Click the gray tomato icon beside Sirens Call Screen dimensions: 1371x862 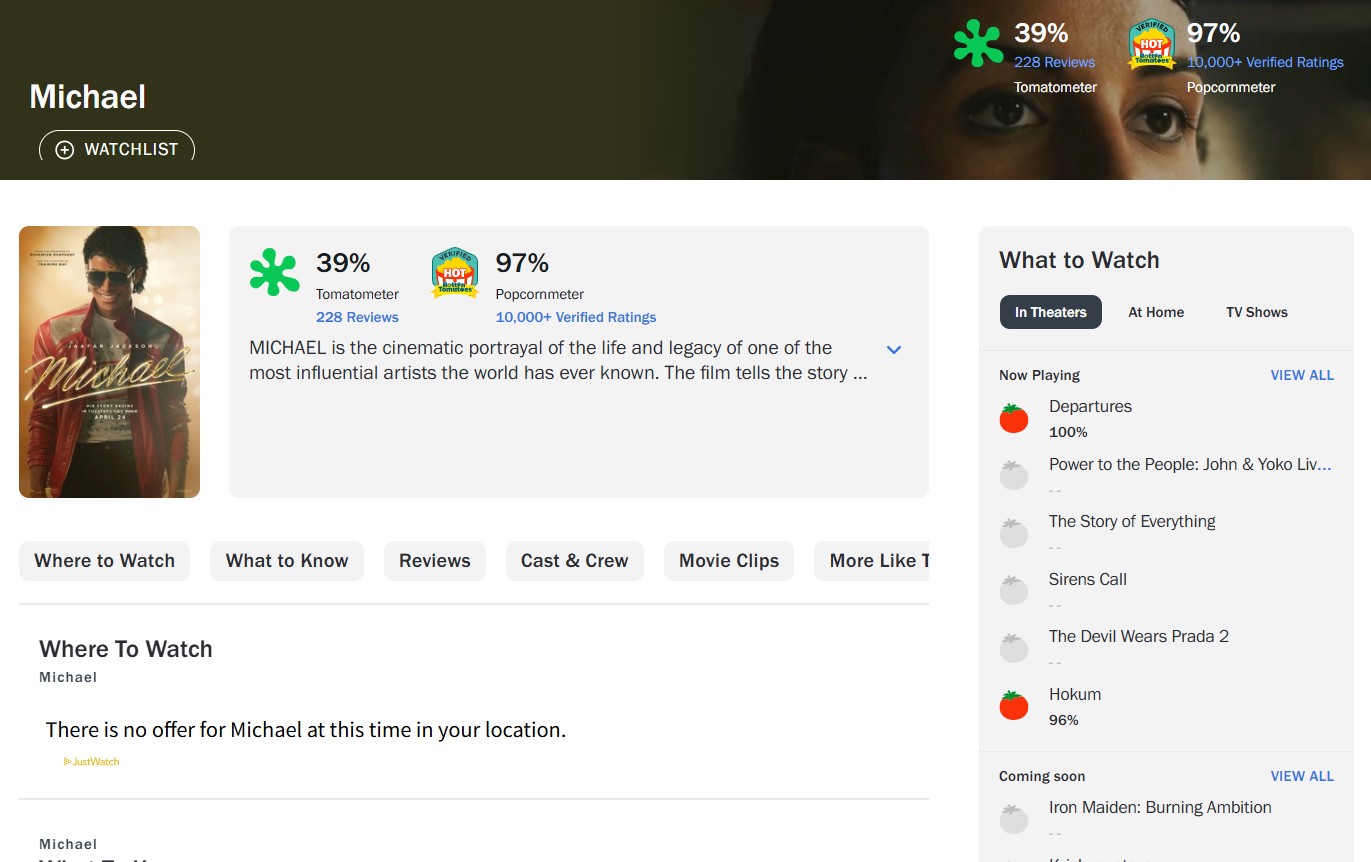tap(1014, 590)
